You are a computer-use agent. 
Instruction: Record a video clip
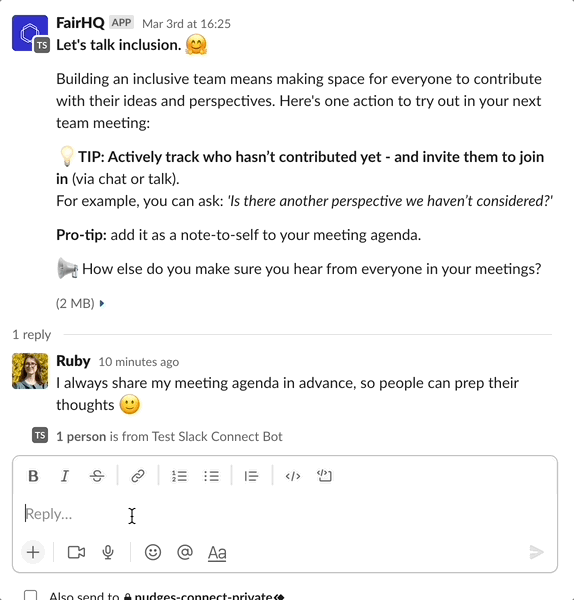click(x=76, y=552)
